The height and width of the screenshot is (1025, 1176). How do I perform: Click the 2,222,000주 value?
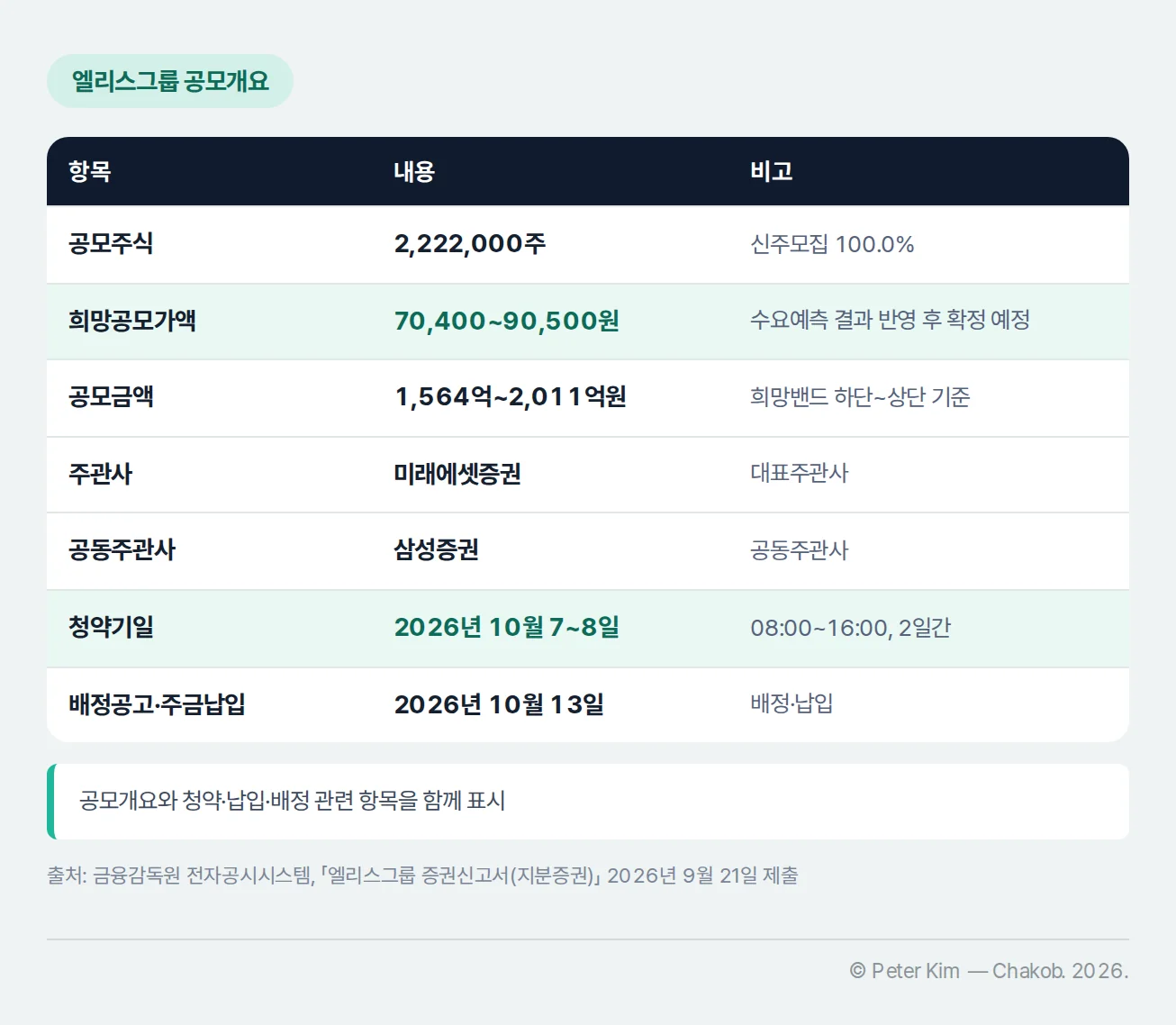470,243
